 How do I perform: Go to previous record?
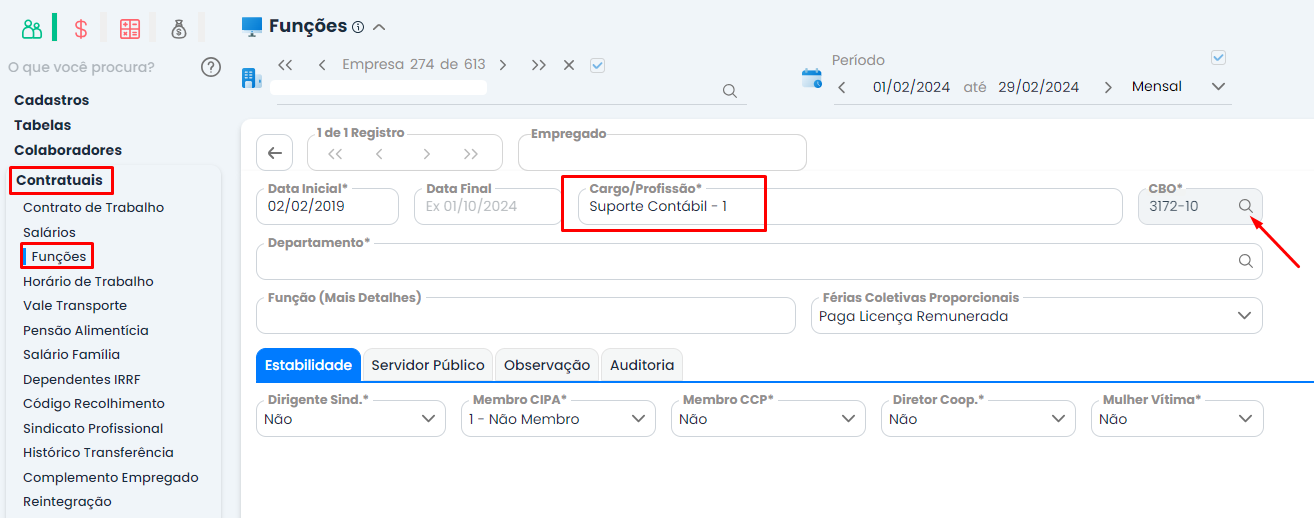pyautogui.click(x=380, y=154)
